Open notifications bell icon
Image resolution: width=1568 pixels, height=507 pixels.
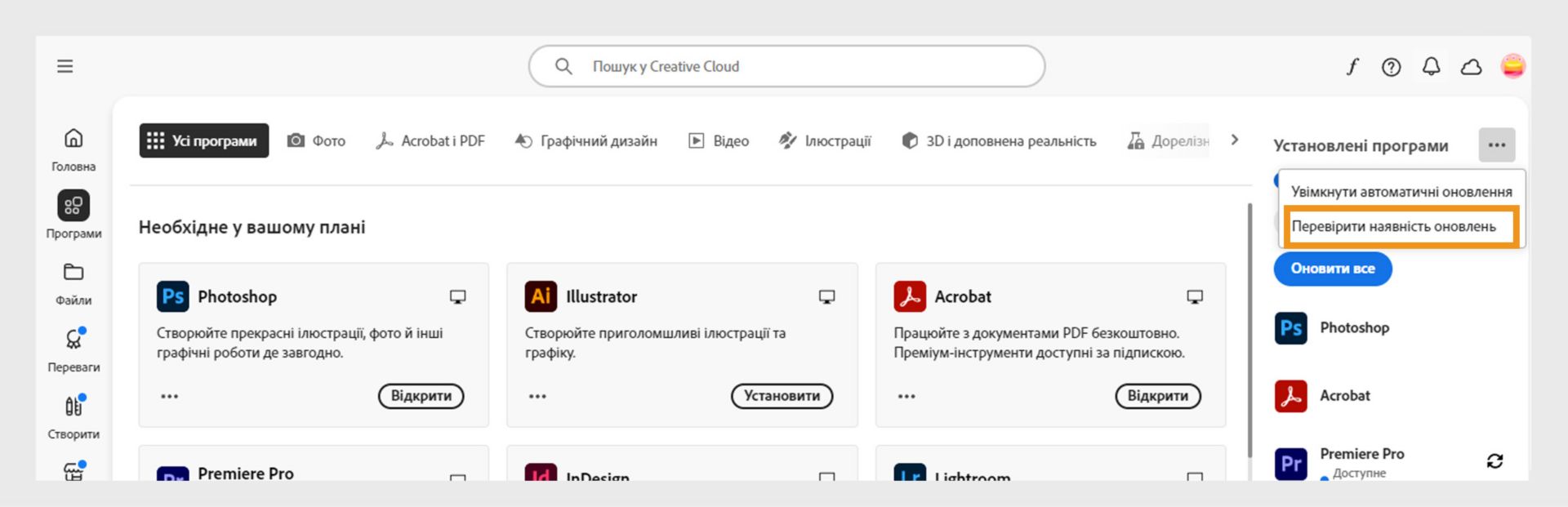click(x=1431, y=67)
